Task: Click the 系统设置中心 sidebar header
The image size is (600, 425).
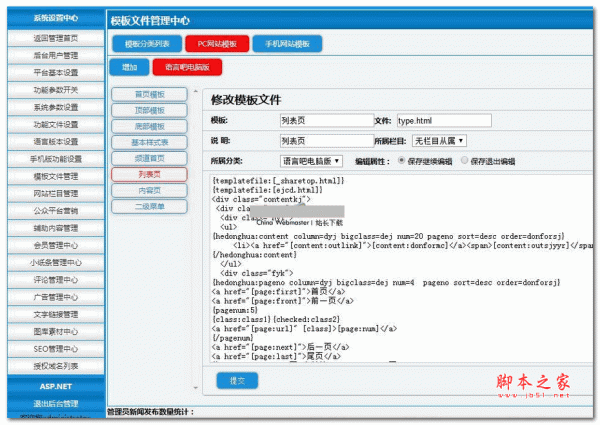Action: pyautogui.click(x=55, y=18)
